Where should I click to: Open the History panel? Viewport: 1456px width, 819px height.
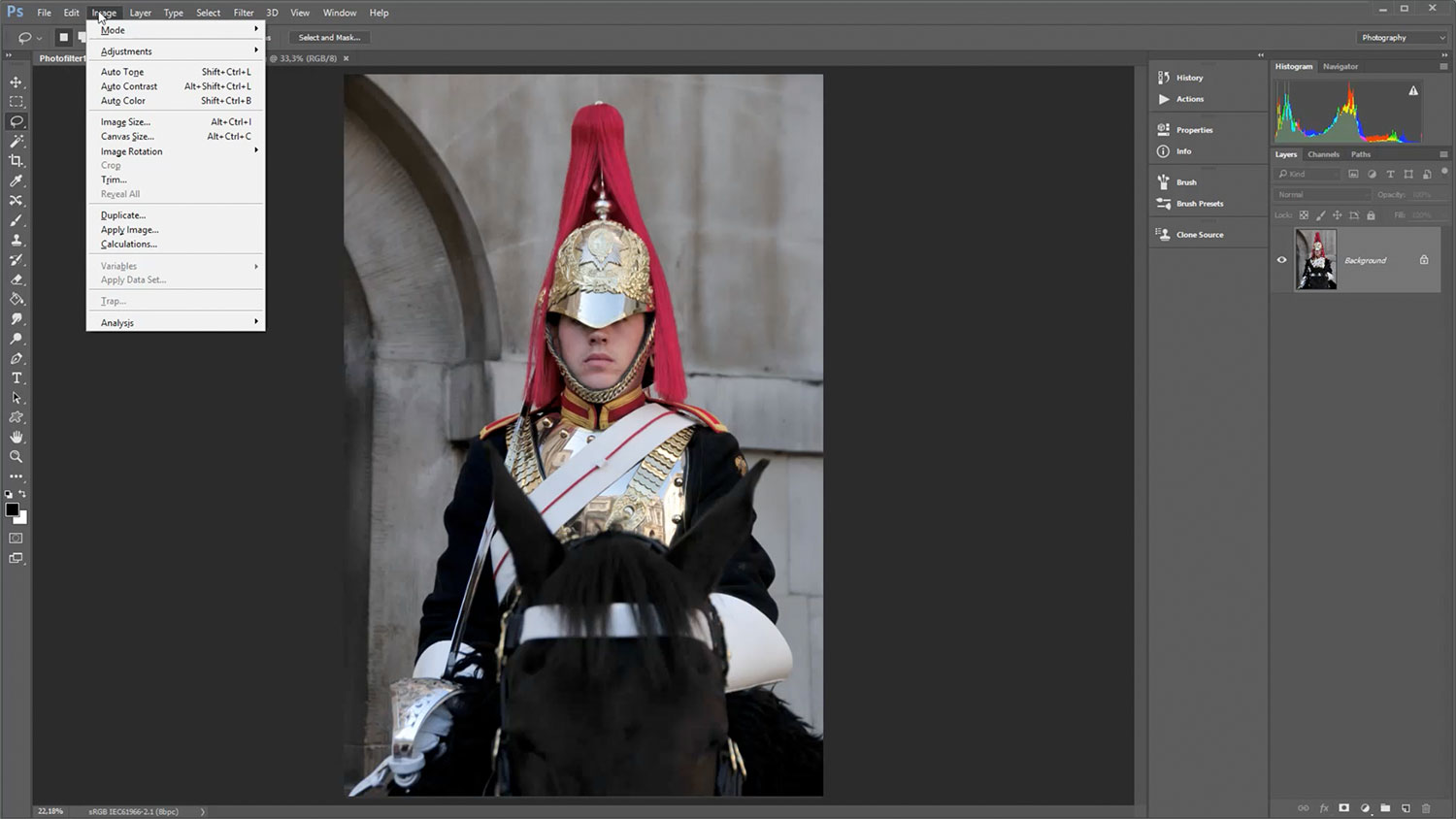1189,78
